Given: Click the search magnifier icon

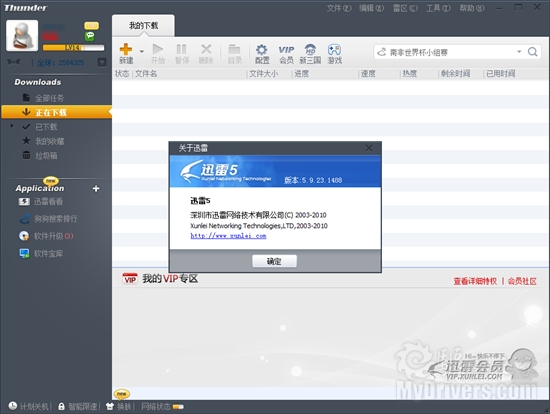Looking at the screenshot, I should [532, 52].
